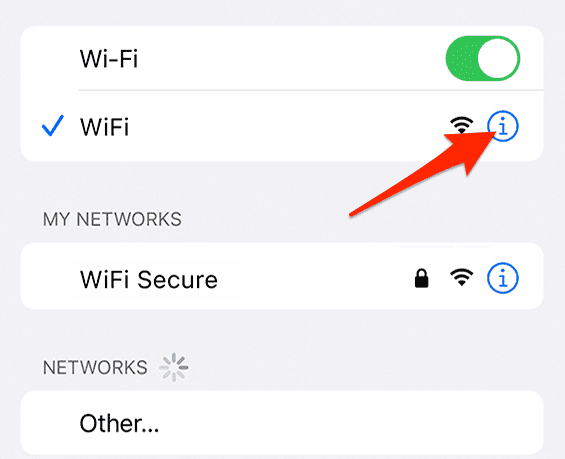Choose Other… to join hidden network
The image size is (565, 459).
click(x=119, y=423)
